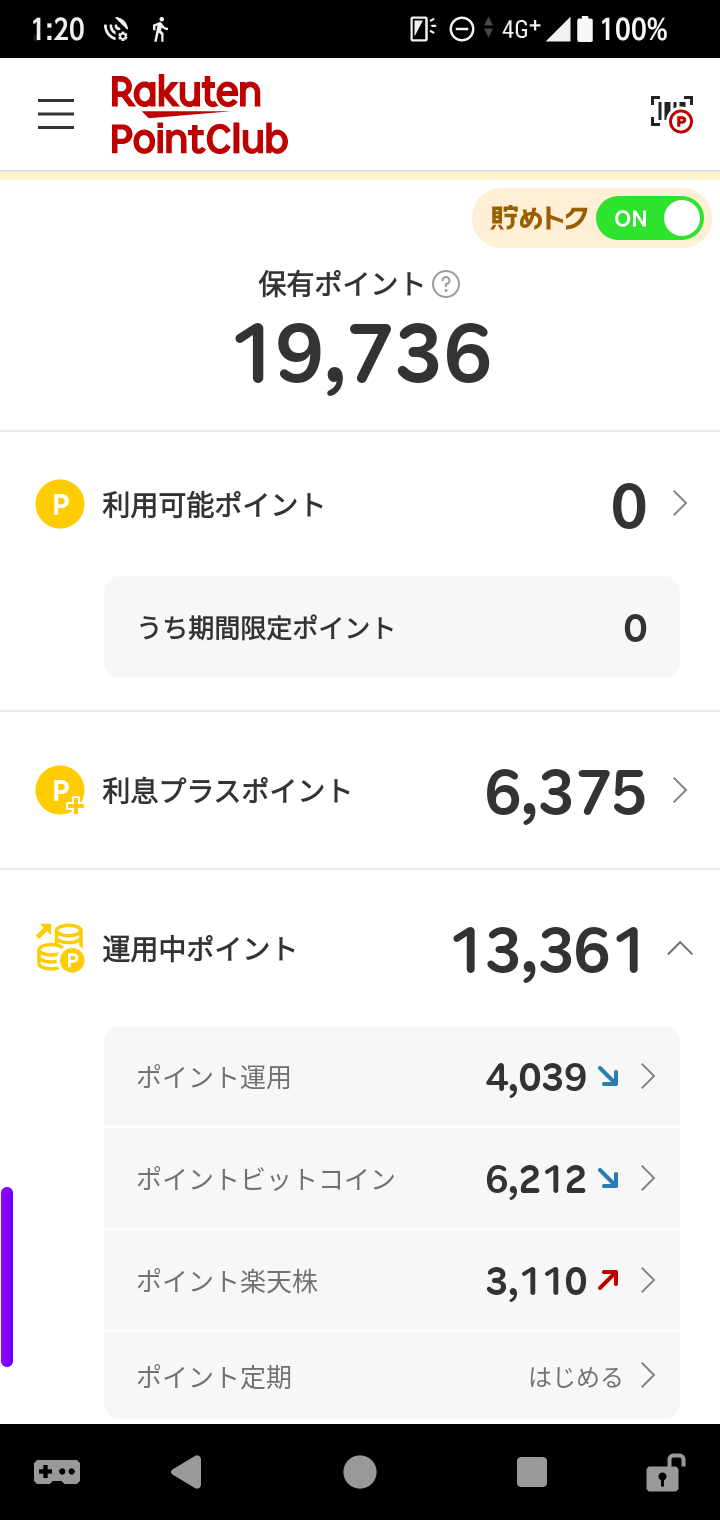Tap the うち期間限定ポイント box
This screenshot has height=1520, width=720.
pos(392,628)
